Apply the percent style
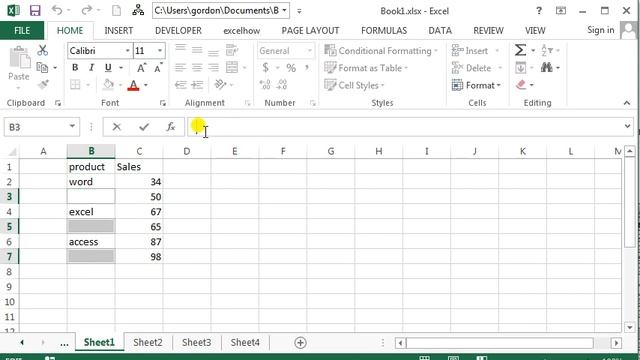Image resolution: width=640 pixels, height=360 pixels. pos(291,68)
